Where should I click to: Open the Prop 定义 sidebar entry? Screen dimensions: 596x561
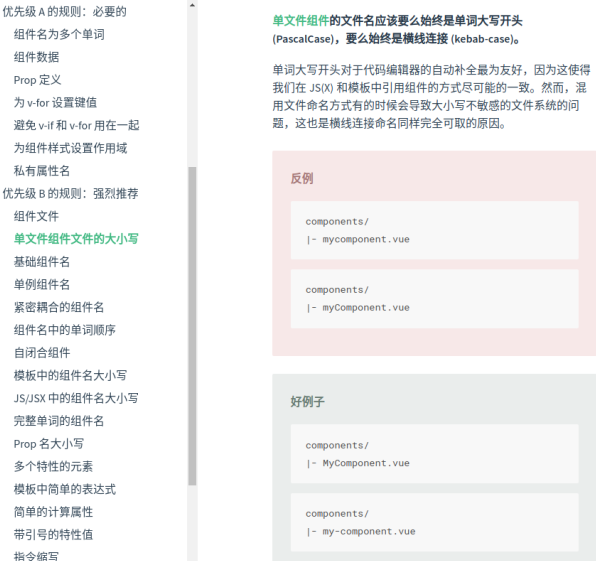pos(37,80)
